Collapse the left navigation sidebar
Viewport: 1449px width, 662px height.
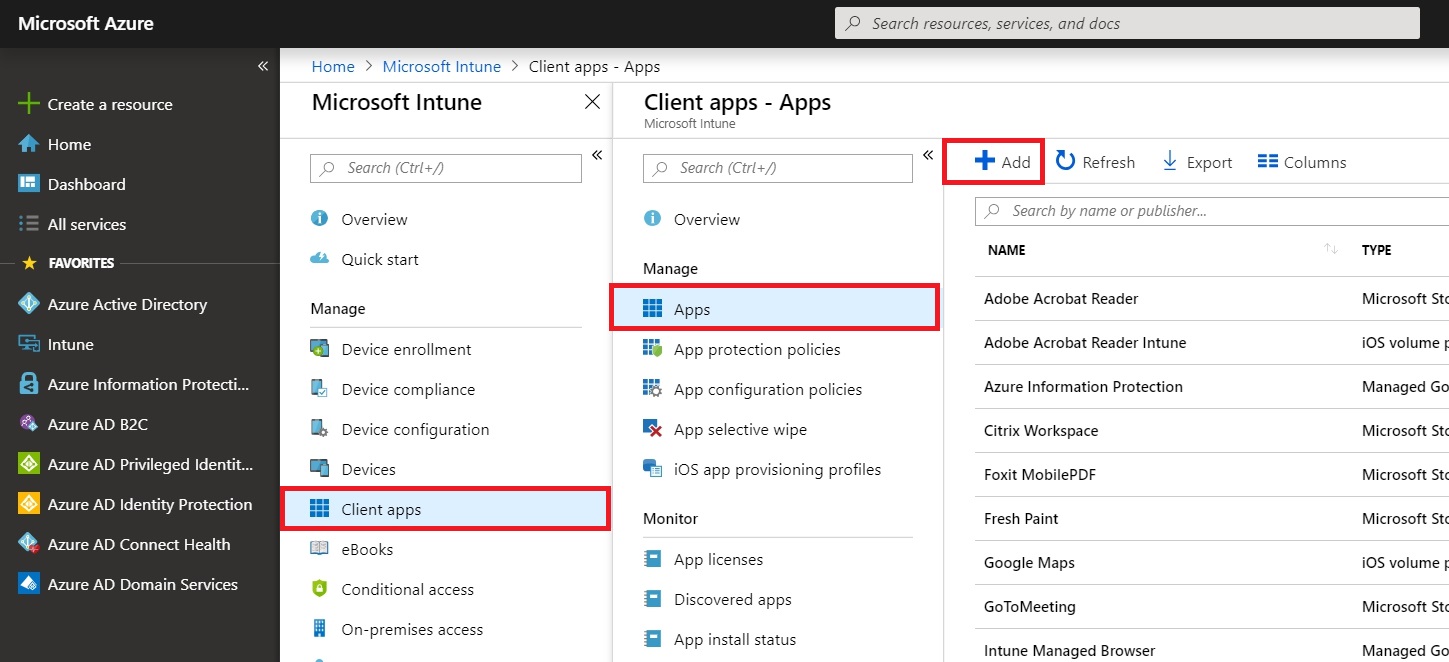click(x=263, y=66)
